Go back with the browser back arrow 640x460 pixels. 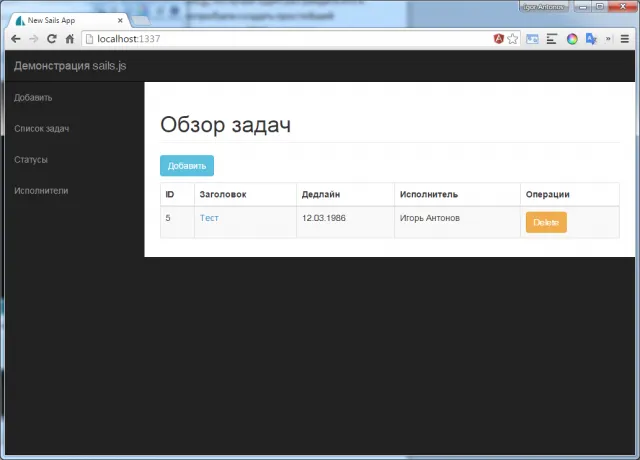16,39
